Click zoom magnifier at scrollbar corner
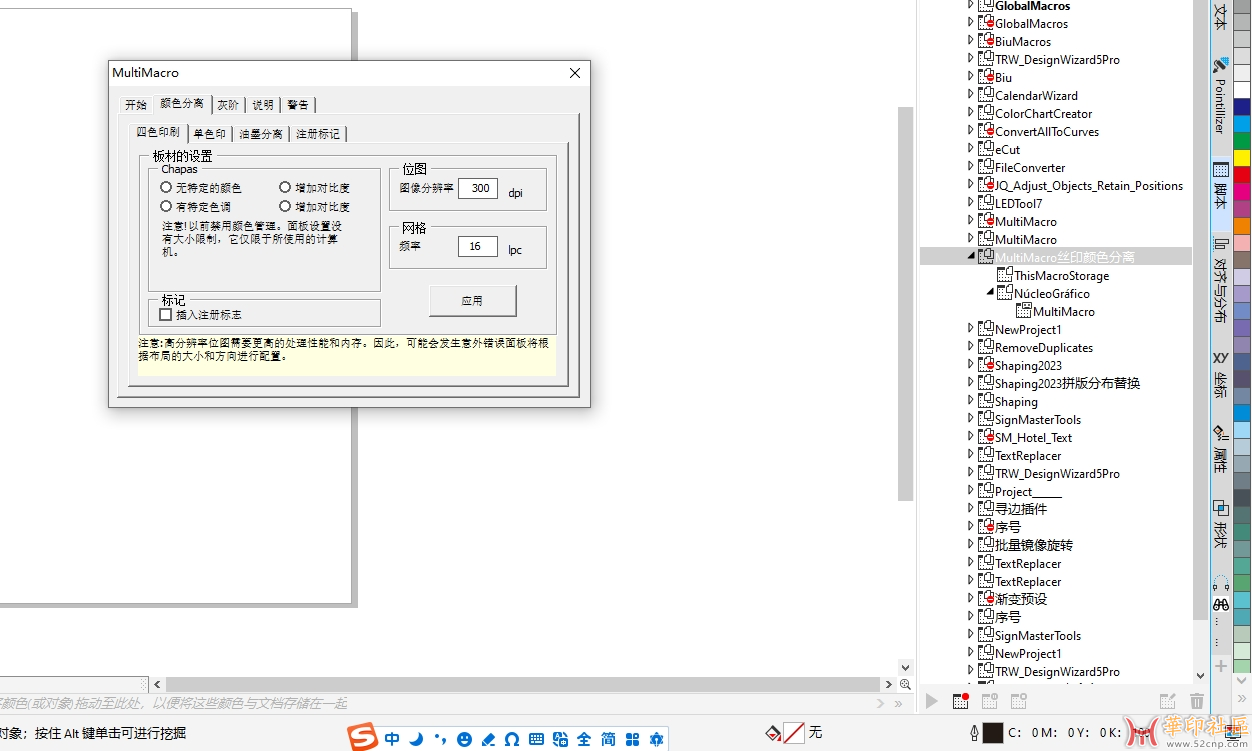The width and height of the screenshot is (1252, 751). (x=905, y=685)
